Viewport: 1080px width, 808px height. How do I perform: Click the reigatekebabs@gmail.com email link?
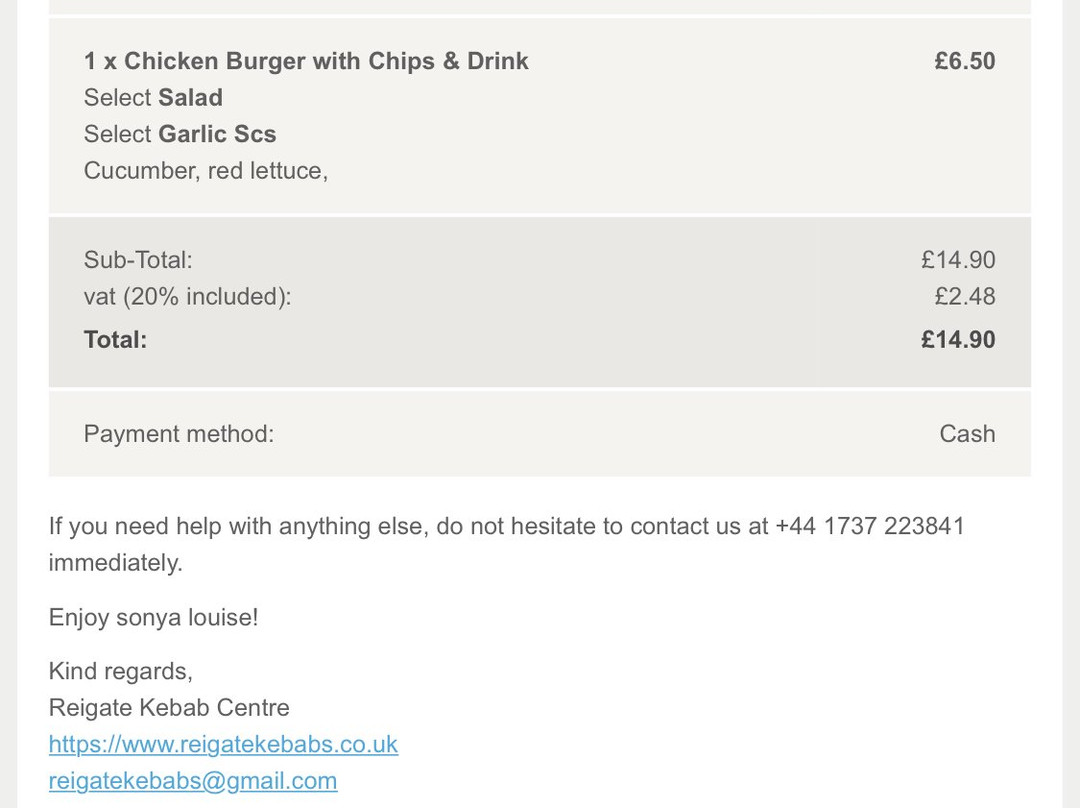193,781
